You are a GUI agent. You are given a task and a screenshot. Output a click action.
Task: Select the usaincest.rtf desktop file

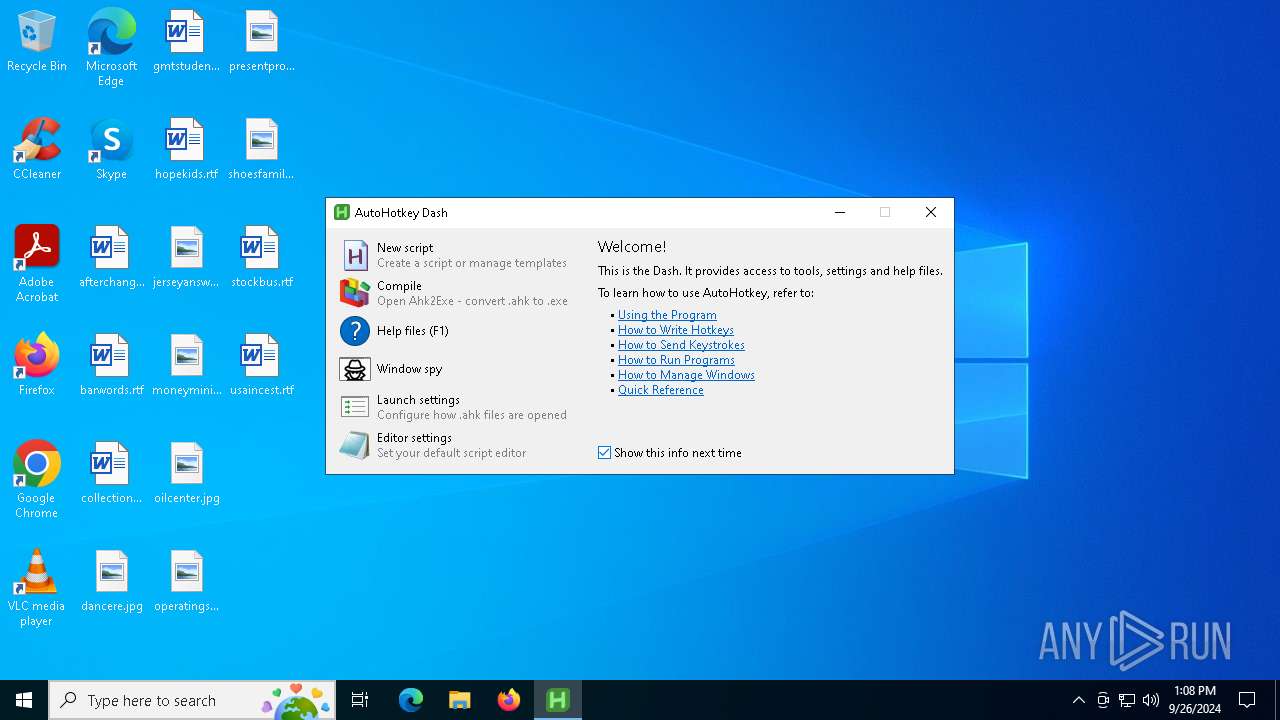[x=262, y=365]
